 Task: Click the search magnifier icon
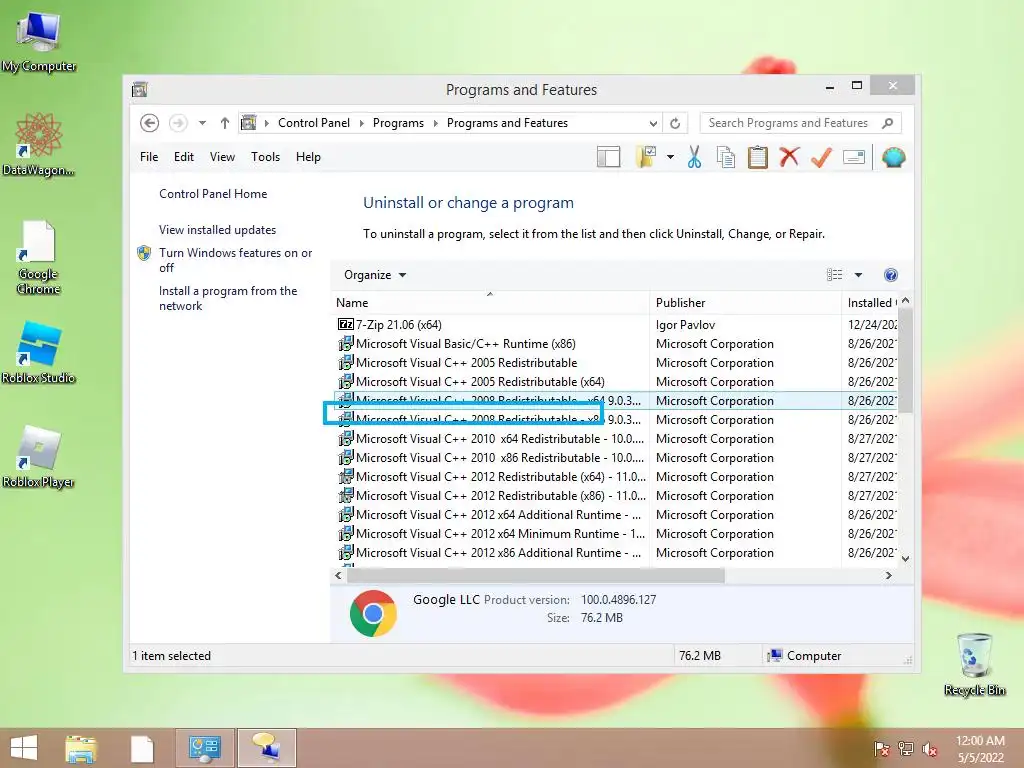(888, 123)
